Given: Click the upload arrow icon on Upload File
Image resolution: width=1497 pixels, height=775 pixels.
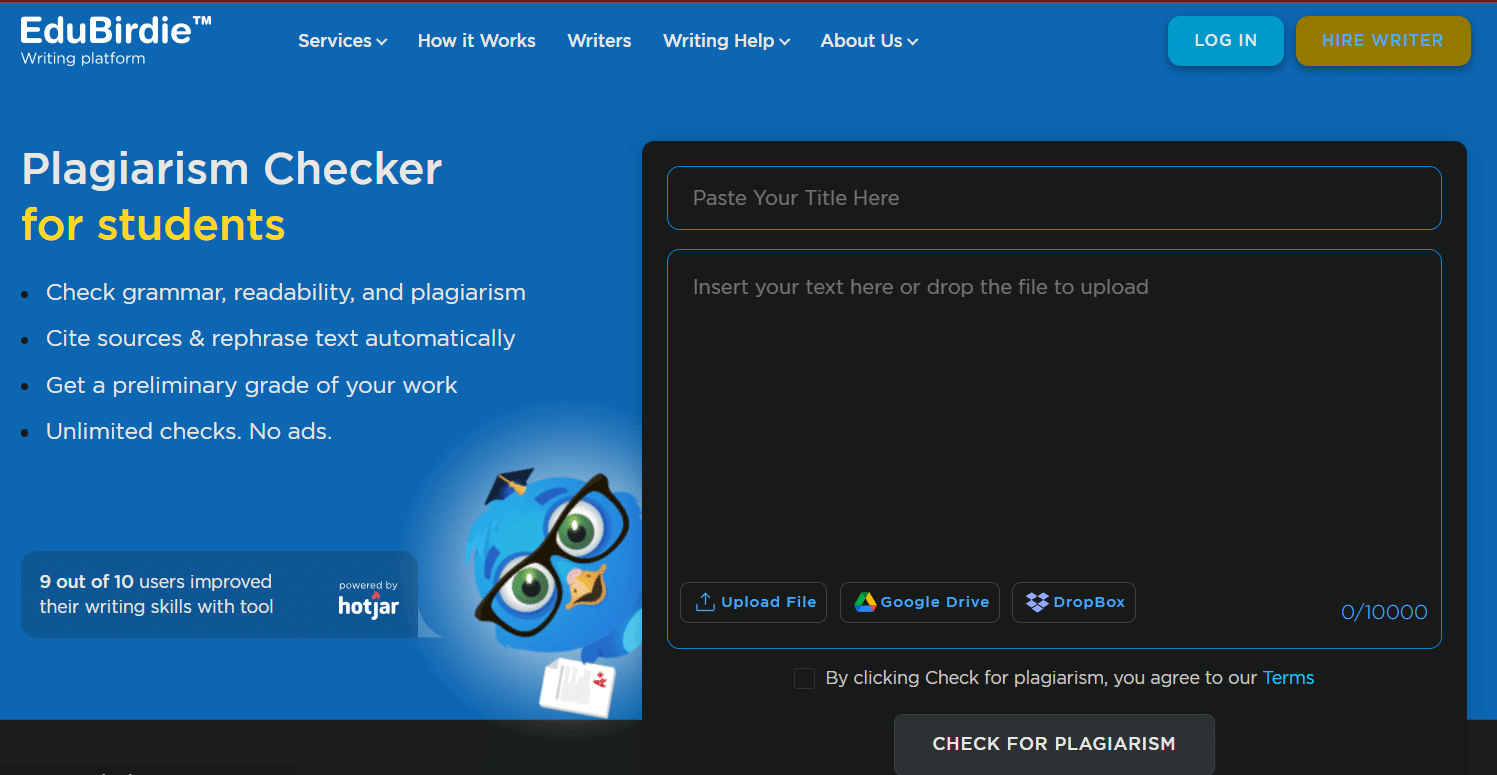Looking at the screenshot, I should [705, 602].
